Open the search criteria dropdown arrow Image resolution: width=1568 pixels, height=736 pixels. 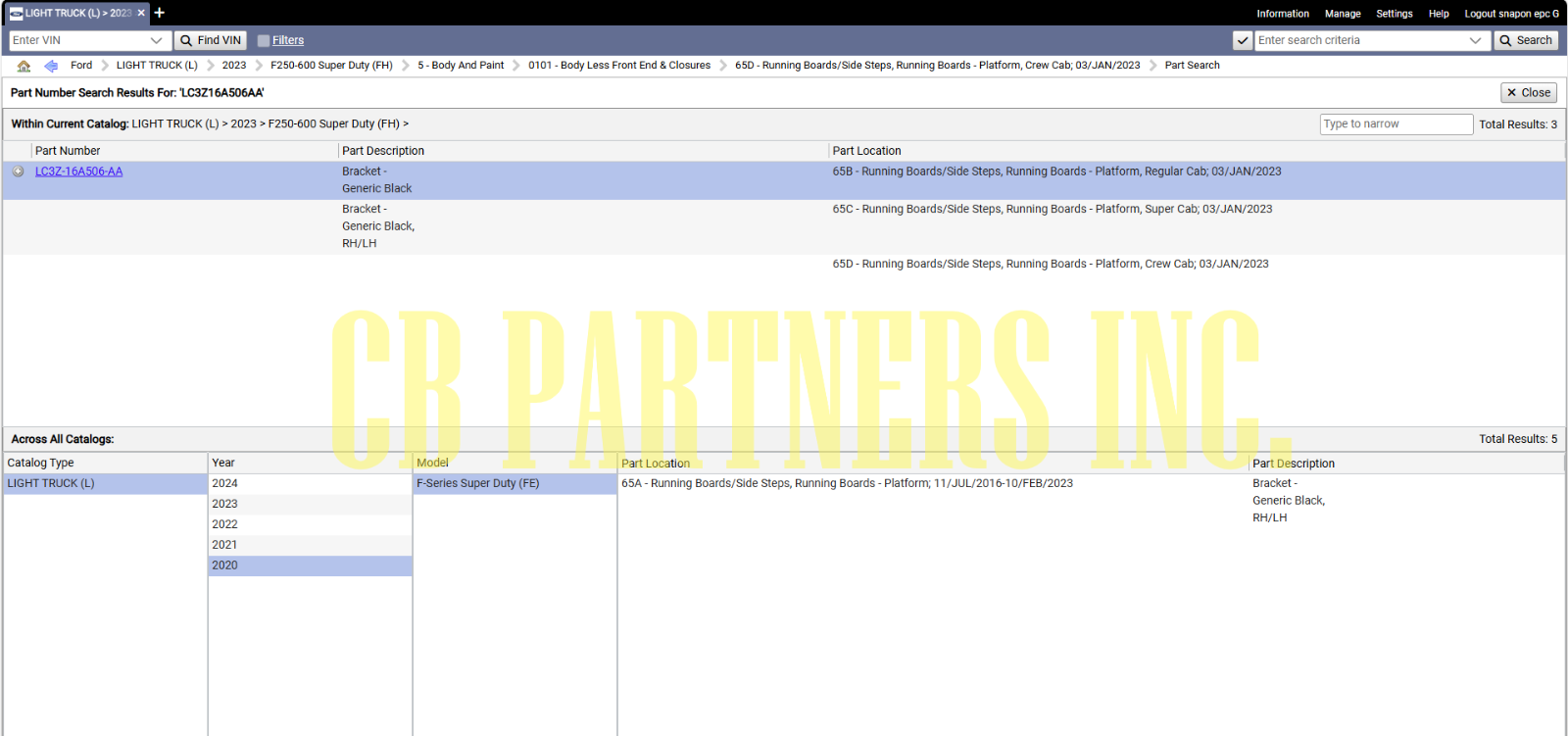tap(1475, 40)
